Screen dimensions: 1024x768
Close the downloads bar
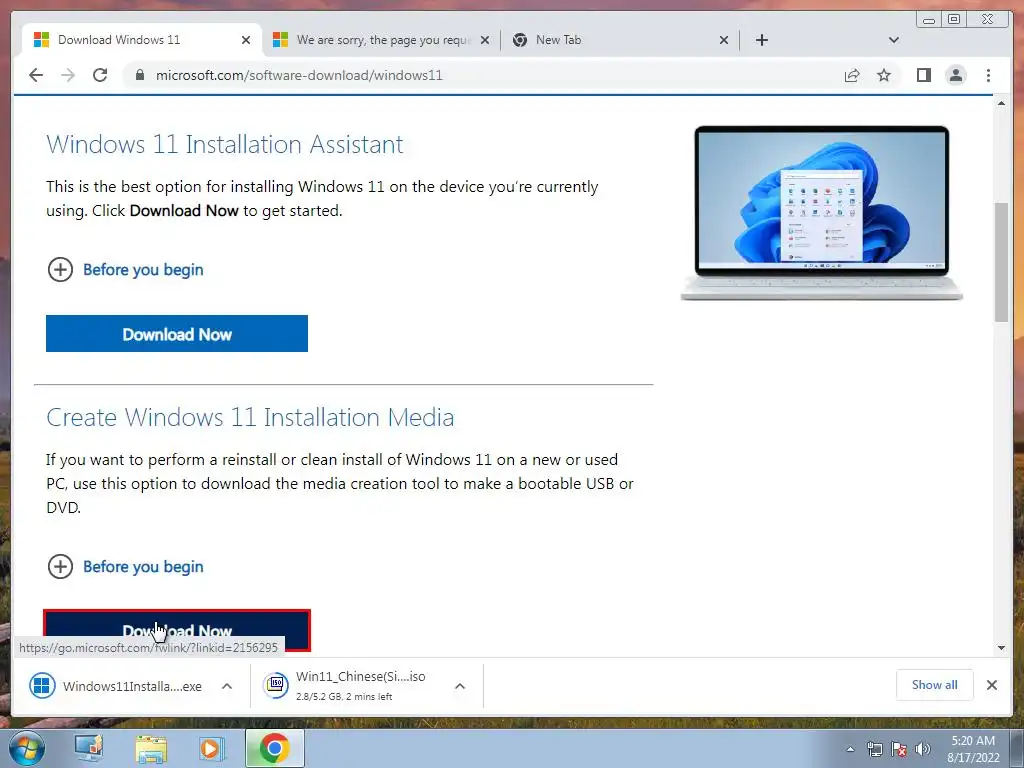point(991,684)
